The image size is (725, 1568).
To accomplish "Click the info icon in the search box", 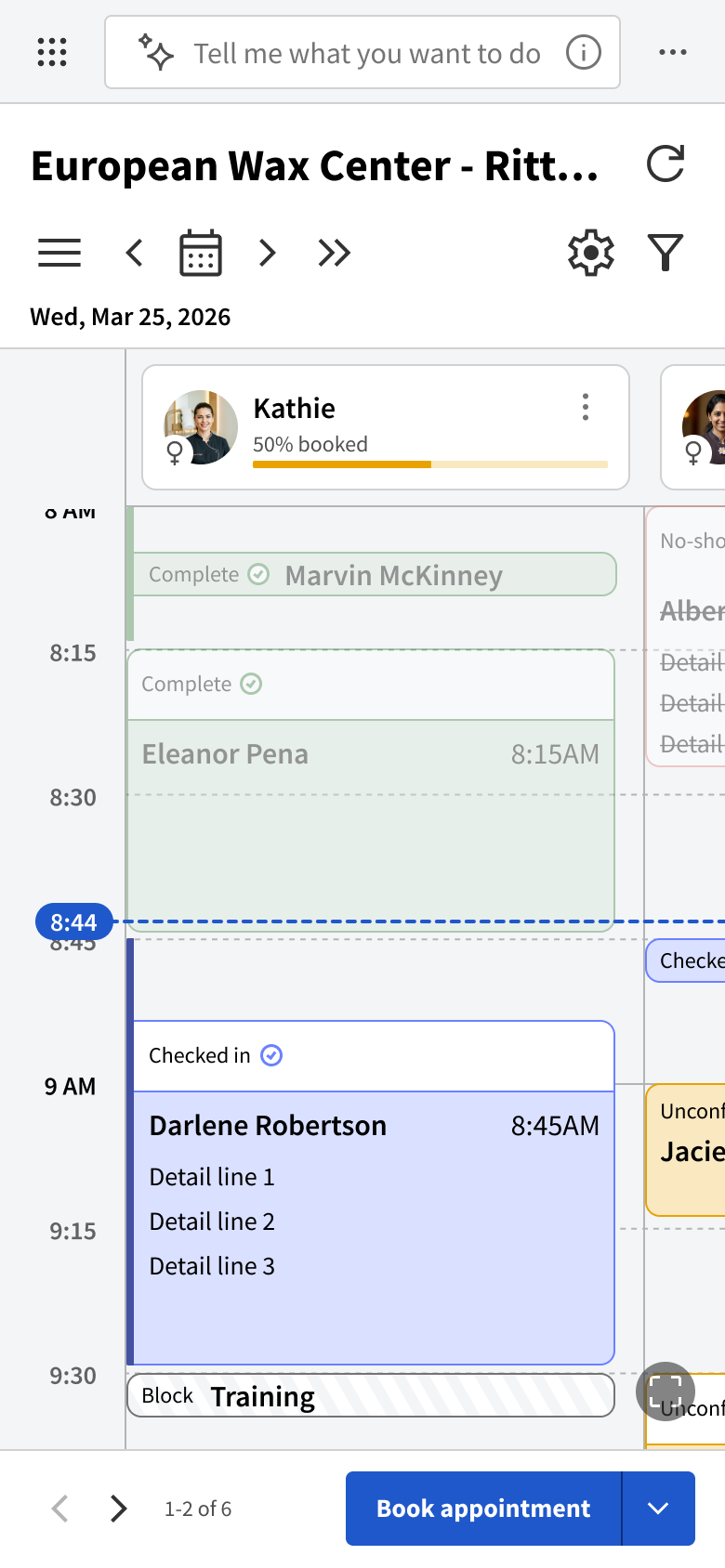I will (584, 53).
